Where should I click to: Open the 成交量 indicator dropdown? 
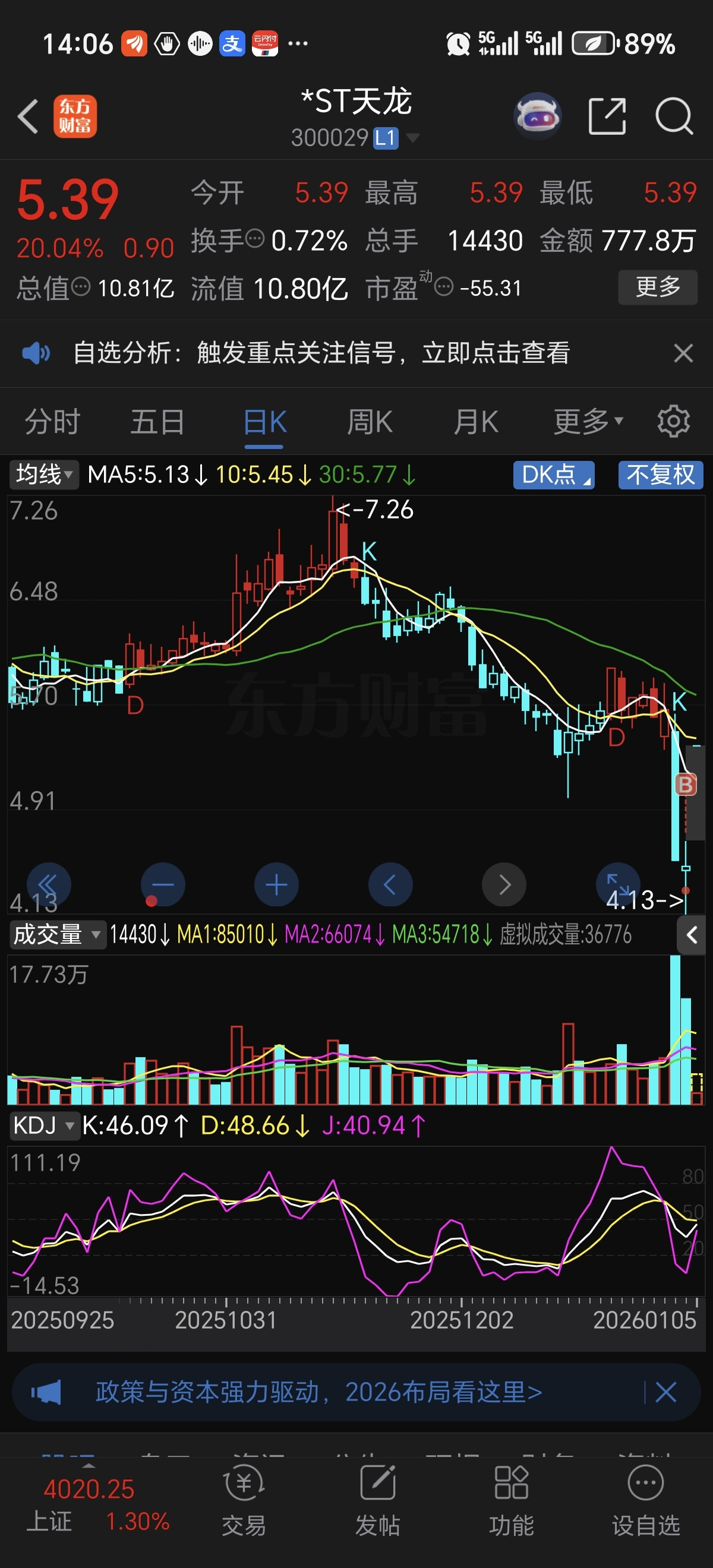pyautogui.click(x=57, y=934)
